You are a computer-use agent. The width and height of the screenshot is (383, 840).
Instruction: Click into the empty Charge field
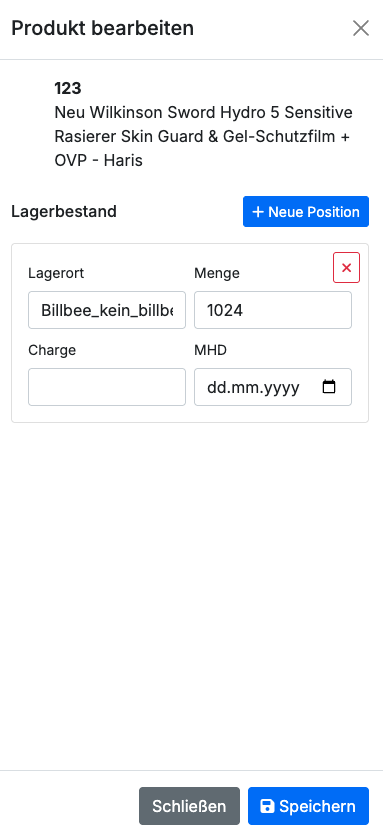click(x=107, y=387)
